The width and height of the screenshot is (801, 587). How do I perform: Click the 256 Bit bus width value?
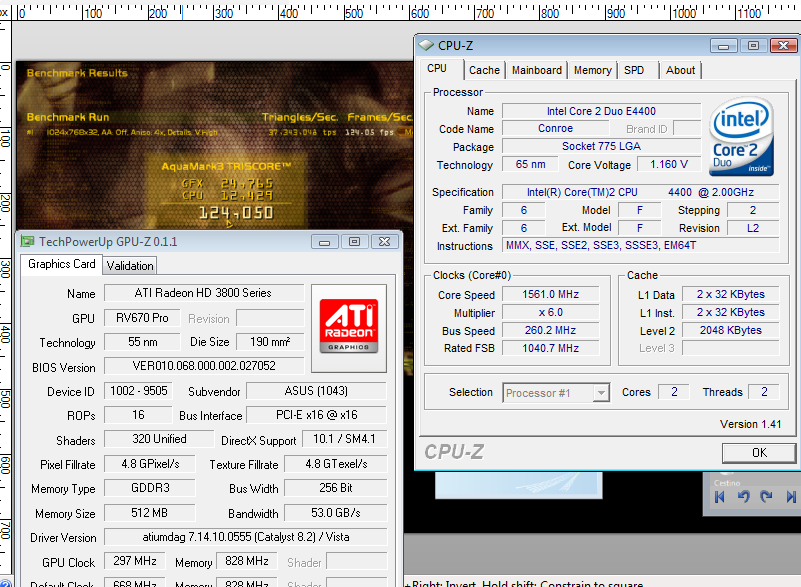336,488
